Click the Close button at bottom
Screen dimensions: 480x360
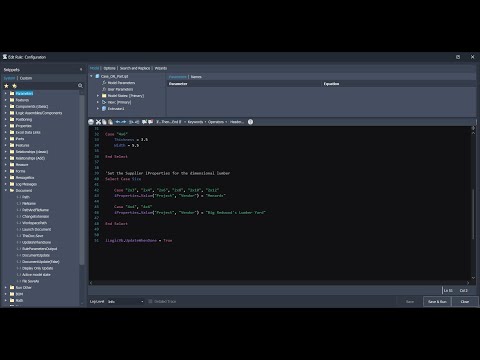(x=465, y=301)
